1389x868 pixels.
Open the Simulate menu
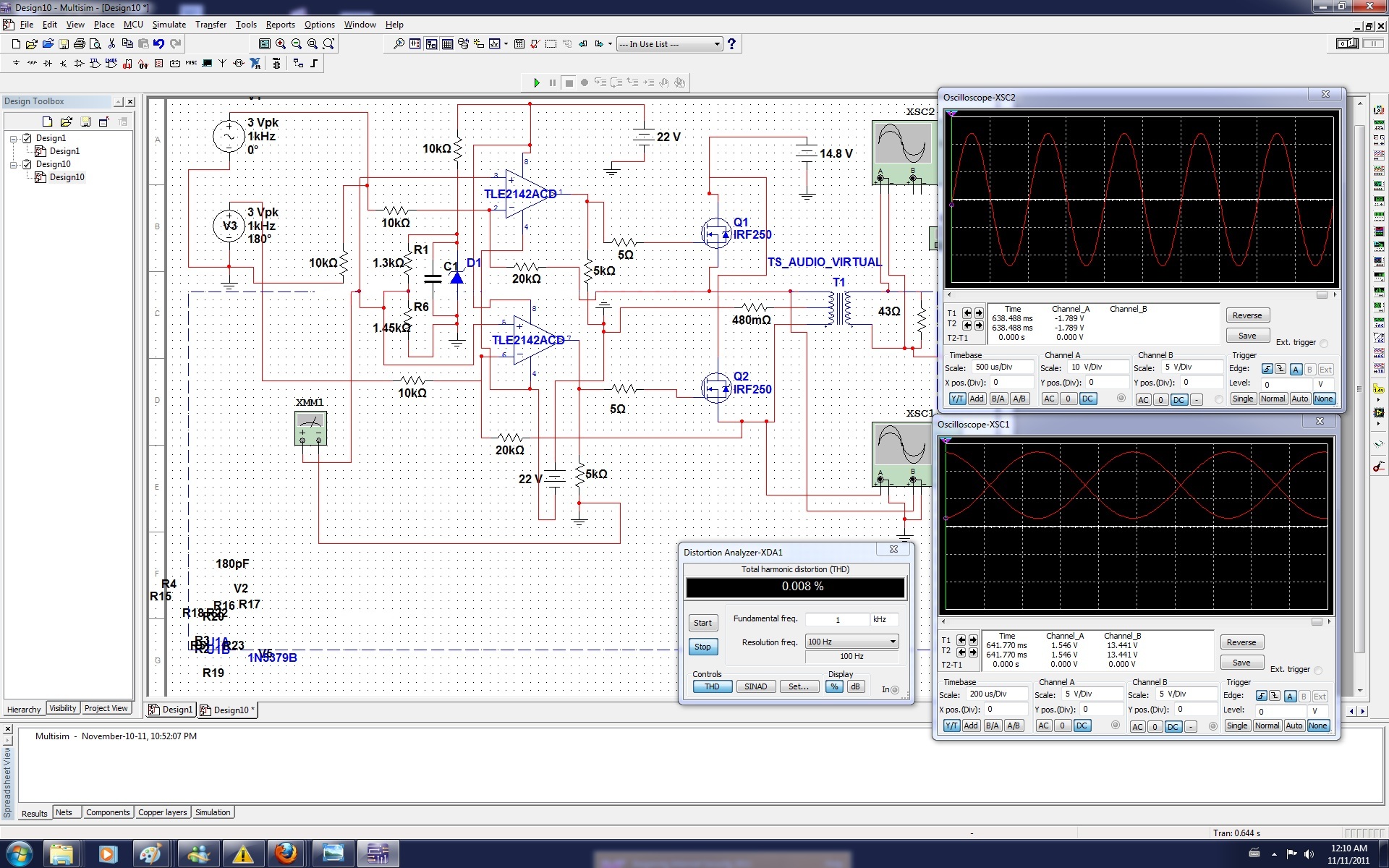tap(169, 25)
